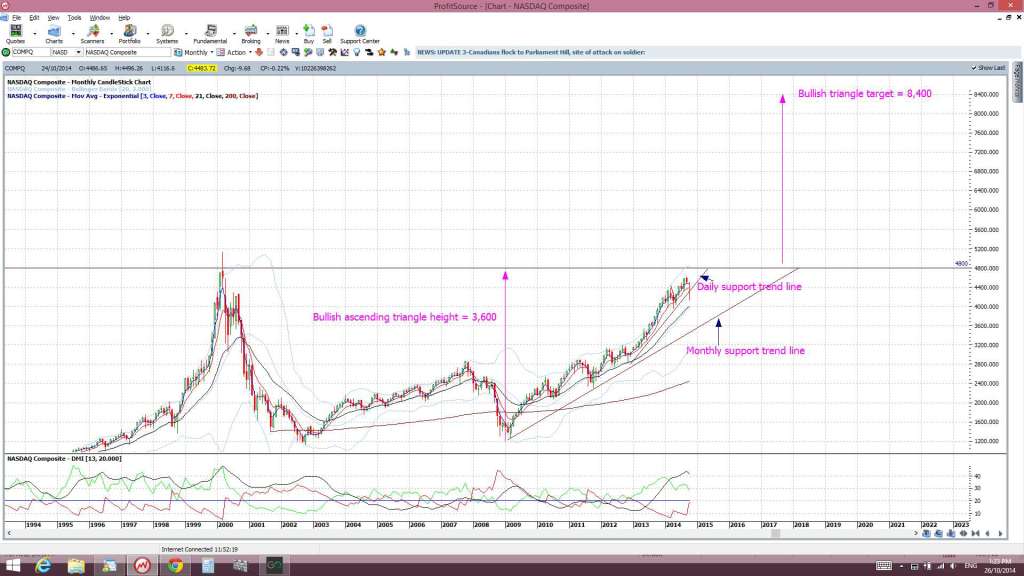Screen dimensions: 1024x576
Task: Click the chart horizontal scrollbar thumb
Action: [775, 534]
